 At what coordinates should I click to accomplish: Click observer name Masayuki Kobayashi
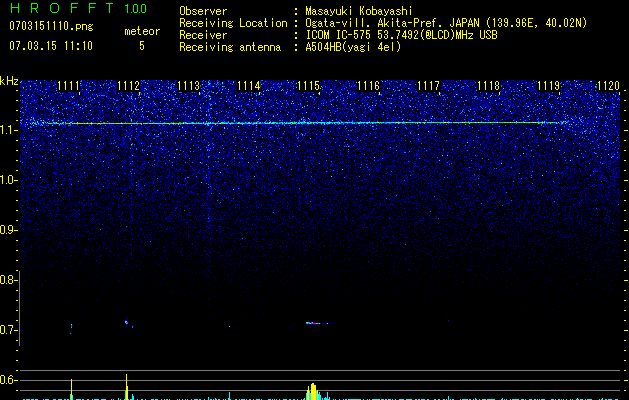359,11
